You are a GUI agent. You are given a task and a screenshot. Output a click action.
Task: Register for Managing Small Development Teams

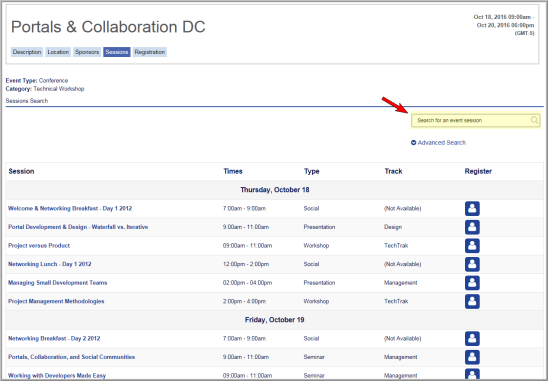[472, 283]
